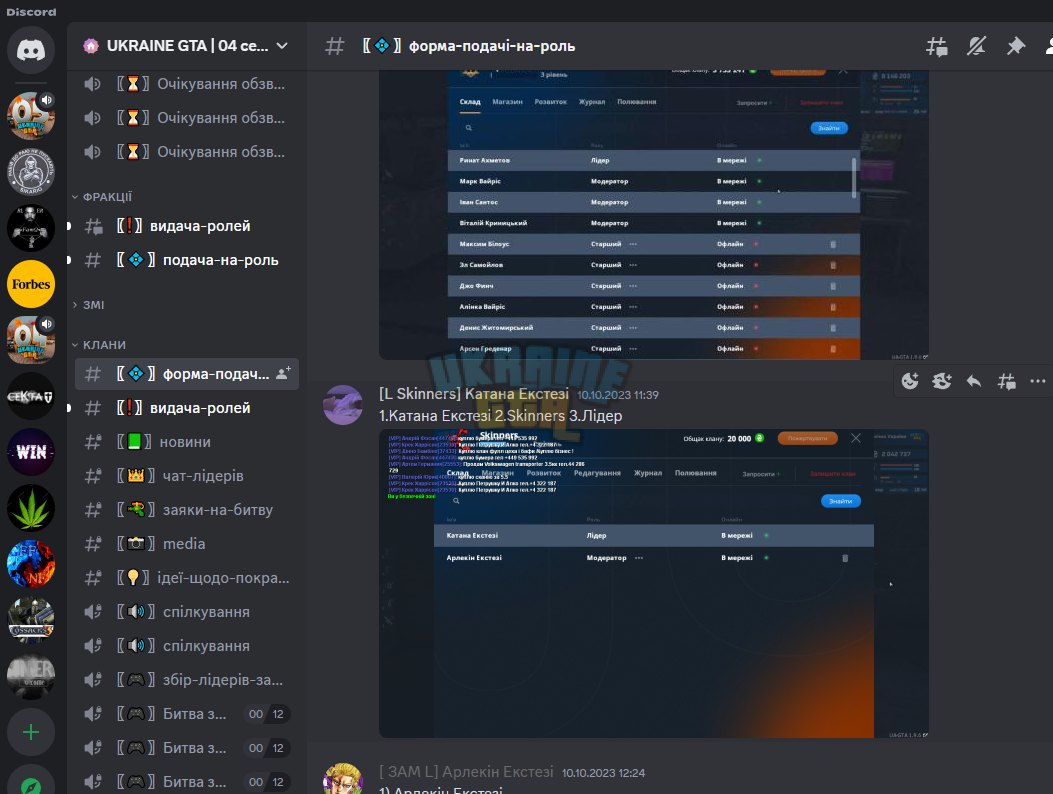Open the новини channel
Screen dimensions: 1053x794
coord(187,442)
